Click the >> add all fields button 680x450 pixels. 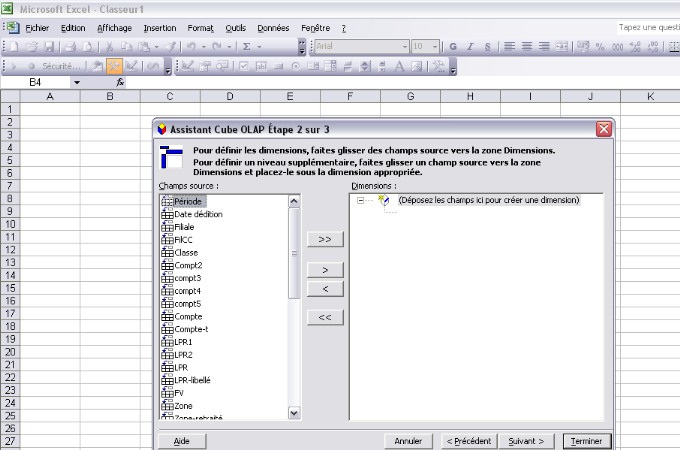[325, 239]
